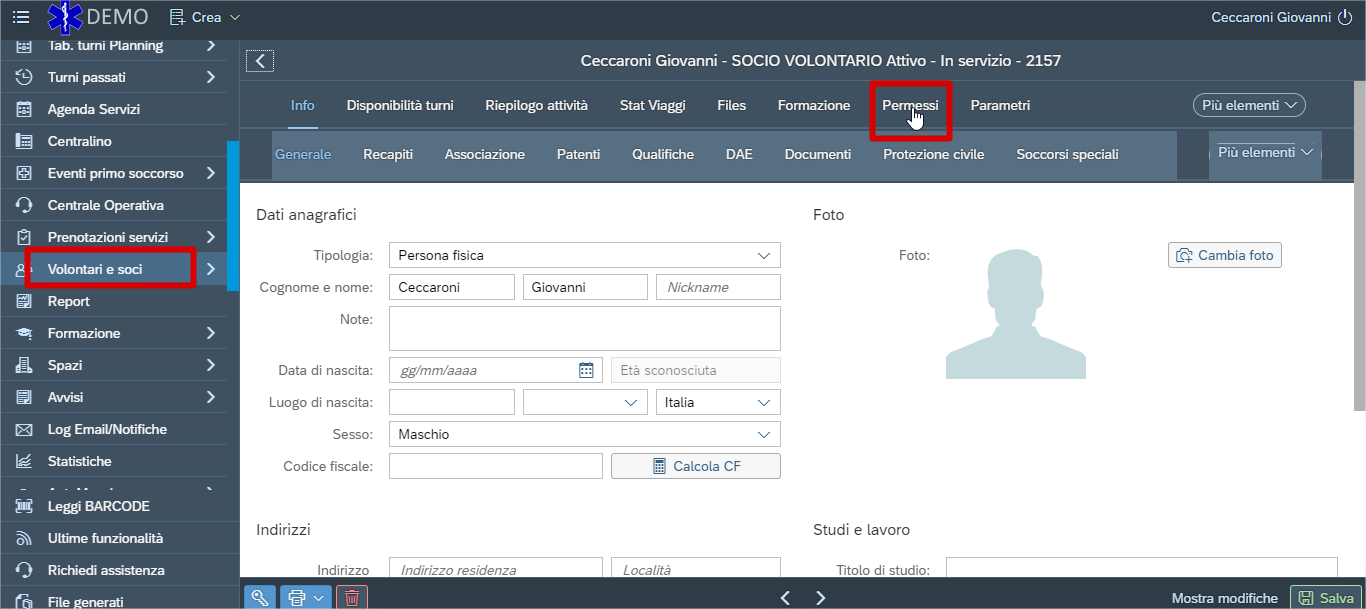Click the Calcola CF button

pos(696,466)
